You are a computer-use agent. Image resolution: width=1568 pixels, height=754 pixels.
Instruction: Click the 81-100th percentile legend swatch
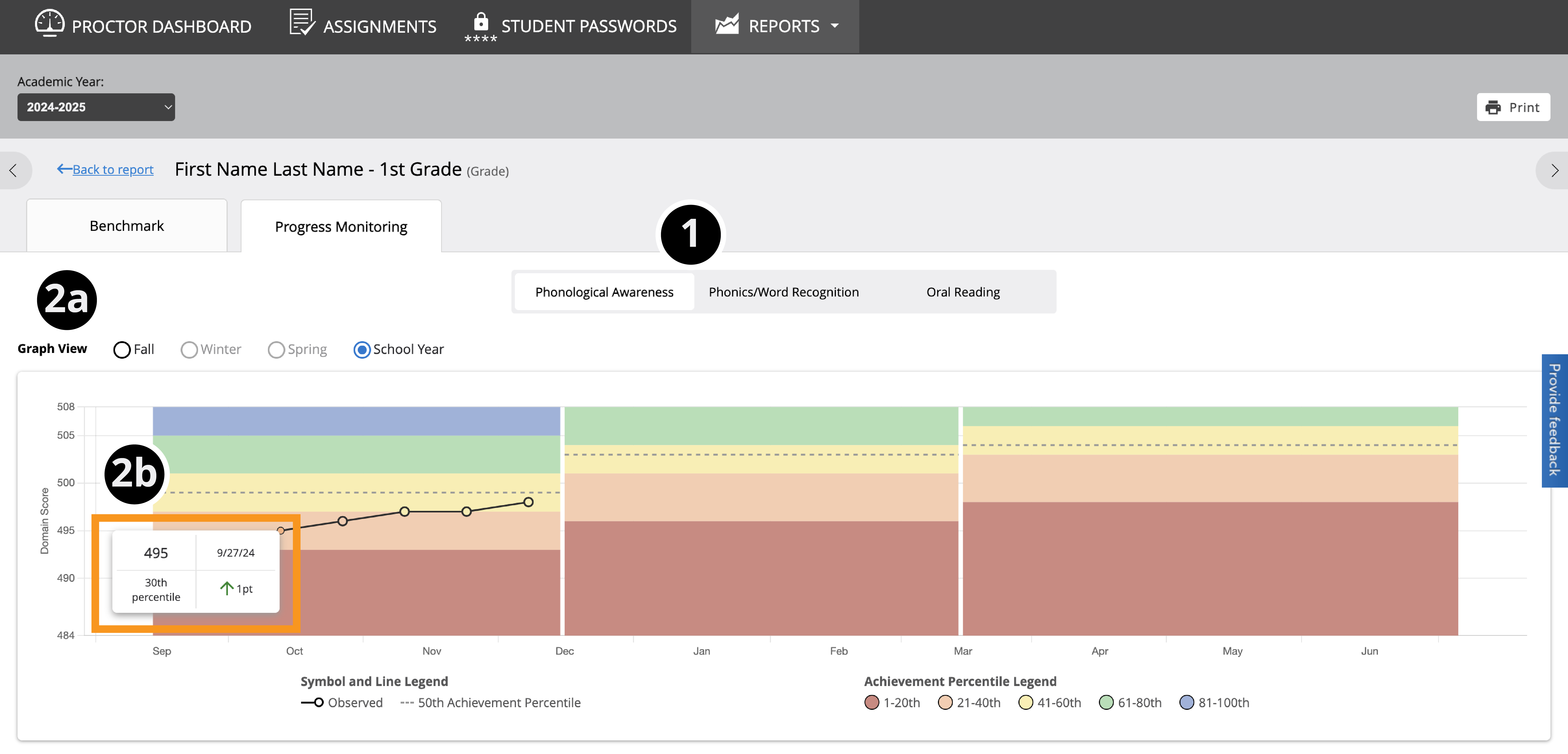(x=1186, y=702)
